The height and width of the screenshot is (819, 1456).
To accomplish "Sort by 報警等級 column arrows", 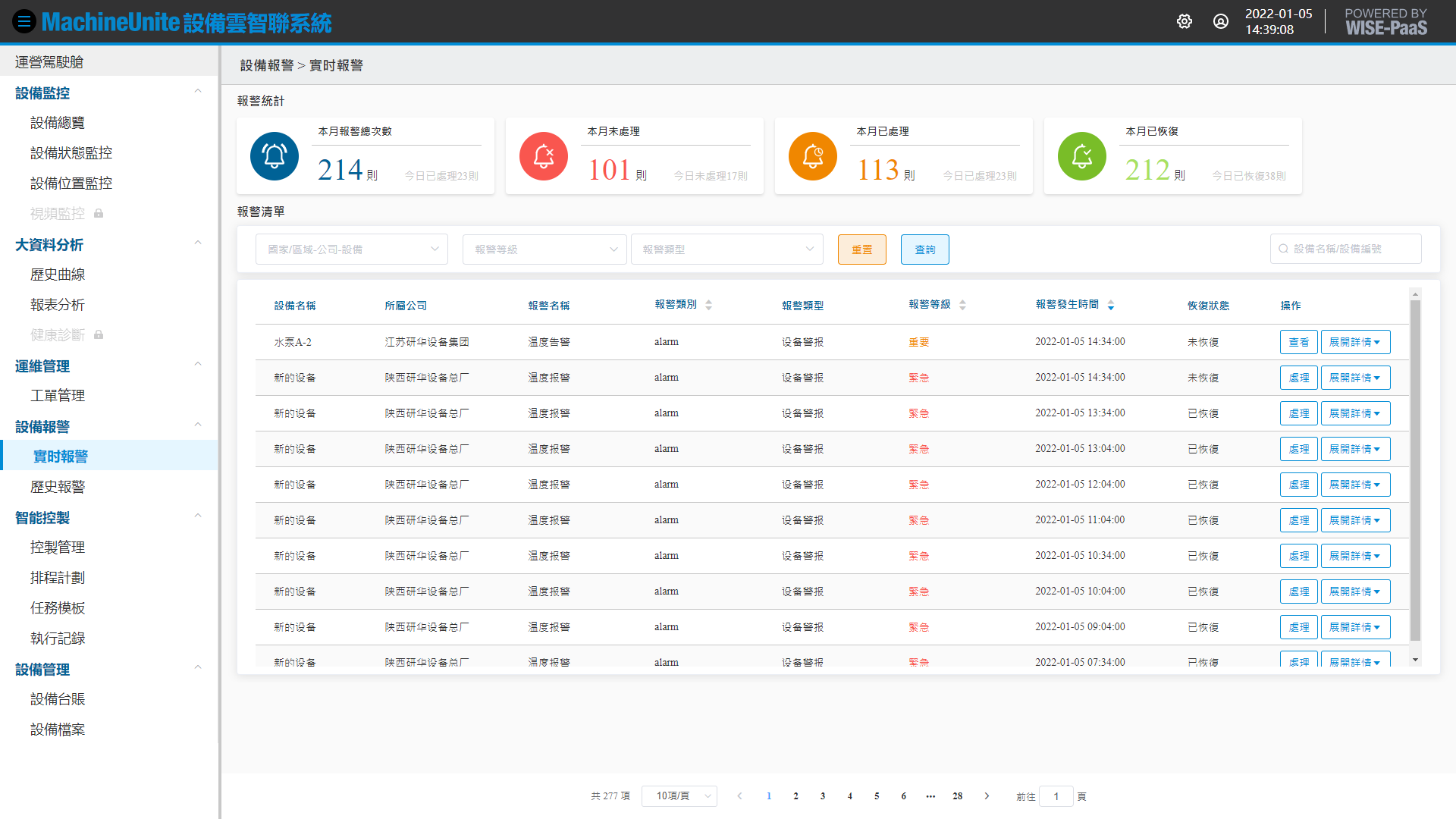I will (962, 305).
